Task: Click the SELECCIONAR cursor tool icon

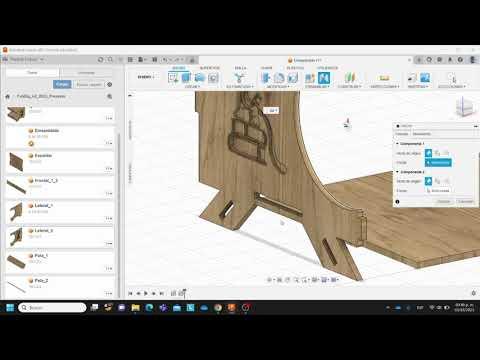Action: point(452,78)
